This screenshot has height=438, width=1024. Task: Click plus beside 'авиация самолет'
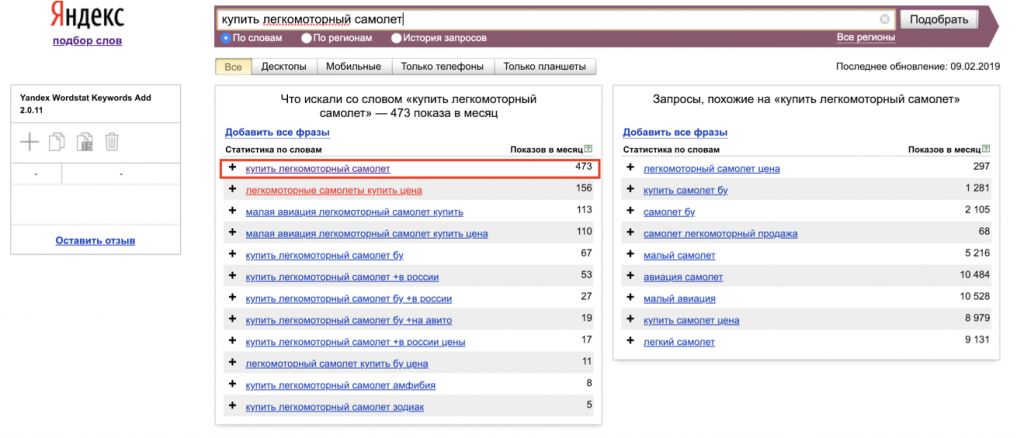pos(630,275)
